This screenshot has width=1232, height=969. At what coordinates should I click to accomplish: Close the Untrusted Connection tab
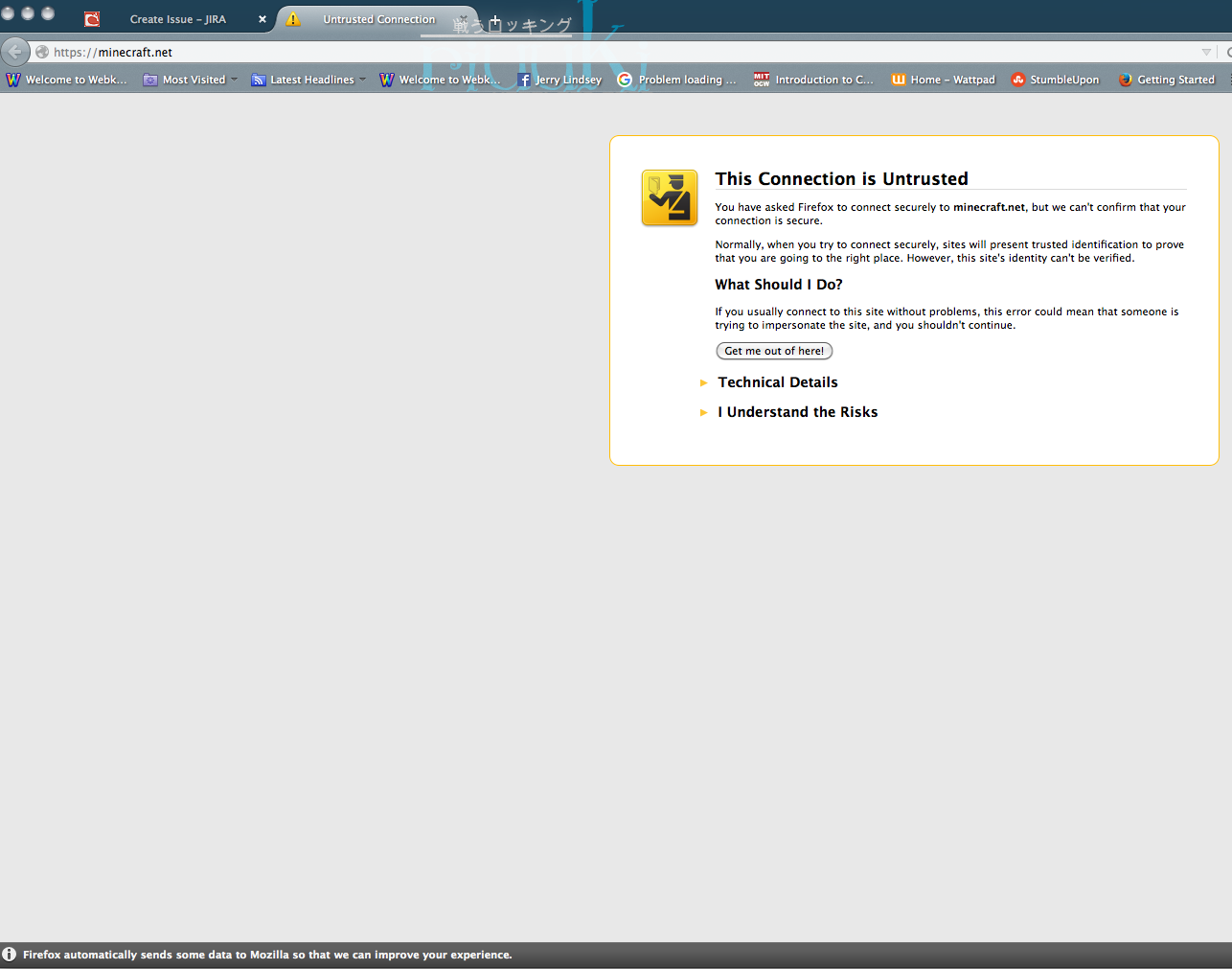pos(464,19)
